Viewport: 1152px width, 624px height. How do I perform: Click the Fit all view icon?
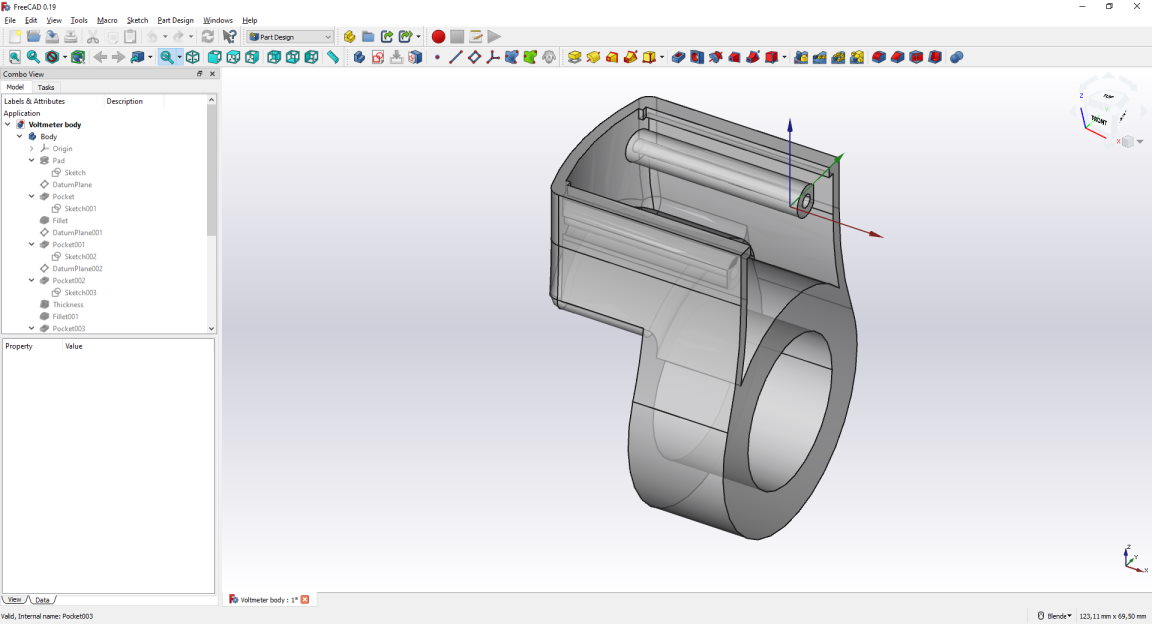[x=15, y=57]
